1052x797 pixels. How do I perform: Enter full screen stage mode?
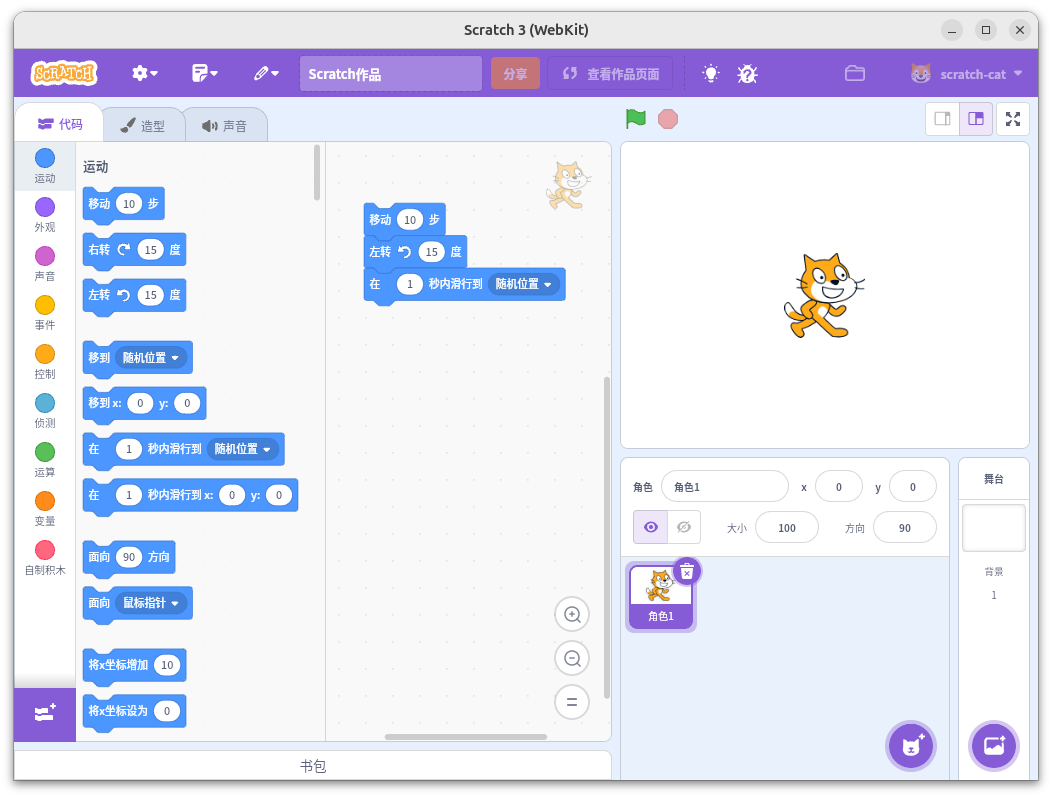pyautogui.click(x=1012, y=119)
